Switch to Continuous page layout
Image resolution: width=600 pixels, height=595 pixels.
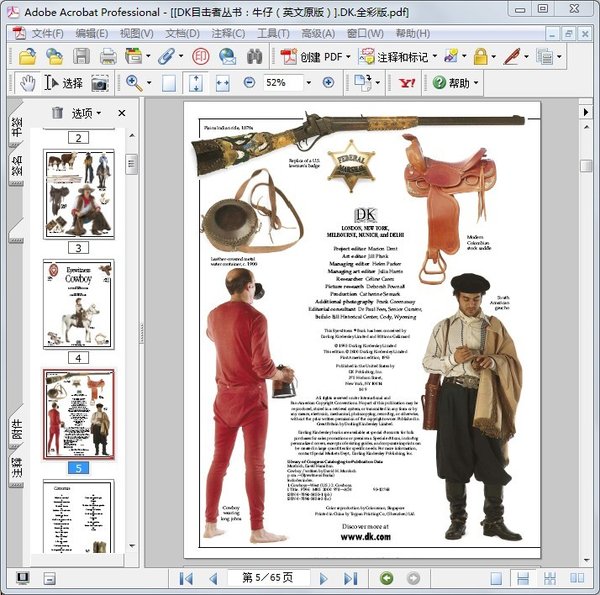click(x=520, y=578)
